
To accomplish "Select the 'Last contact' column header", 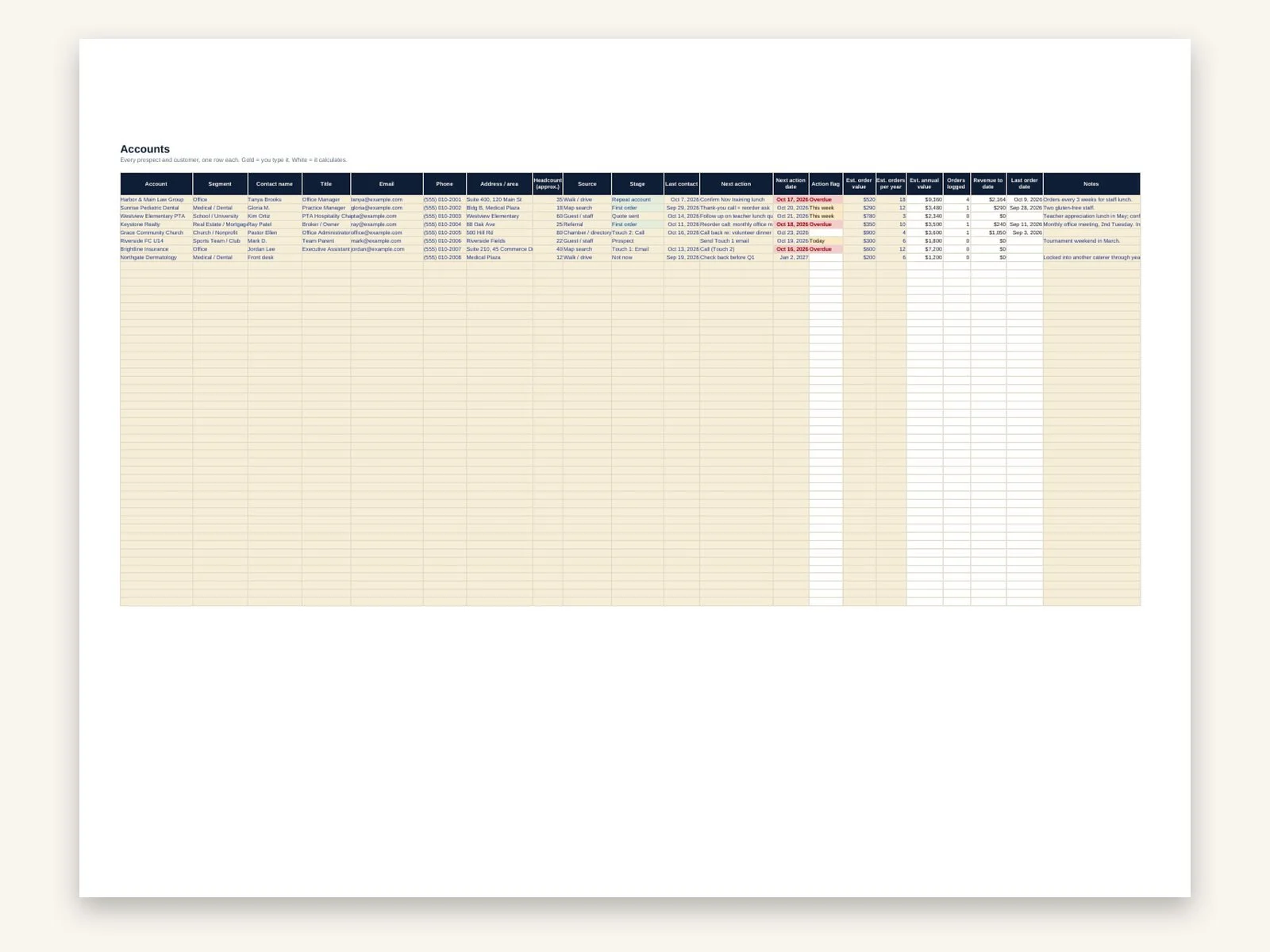I will pos(682,184).
